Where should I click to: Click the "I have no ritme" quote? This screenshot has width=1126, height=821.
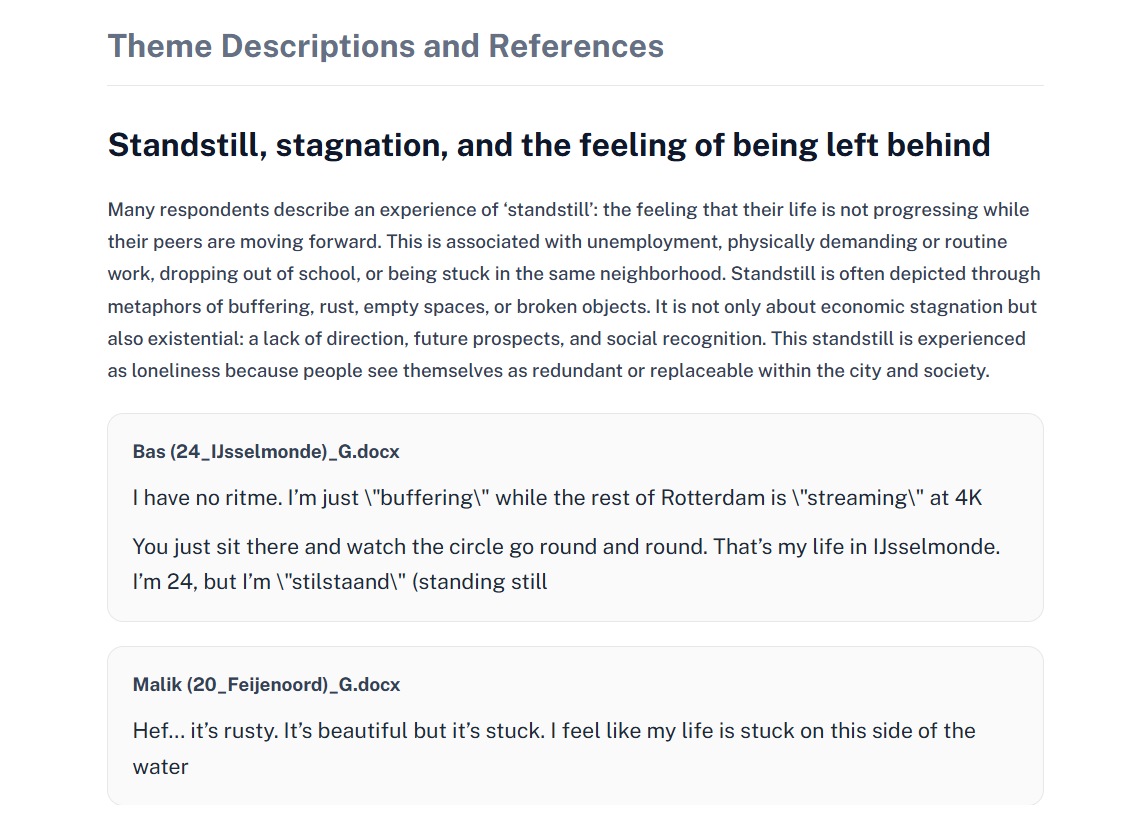(x=557, y=498)
